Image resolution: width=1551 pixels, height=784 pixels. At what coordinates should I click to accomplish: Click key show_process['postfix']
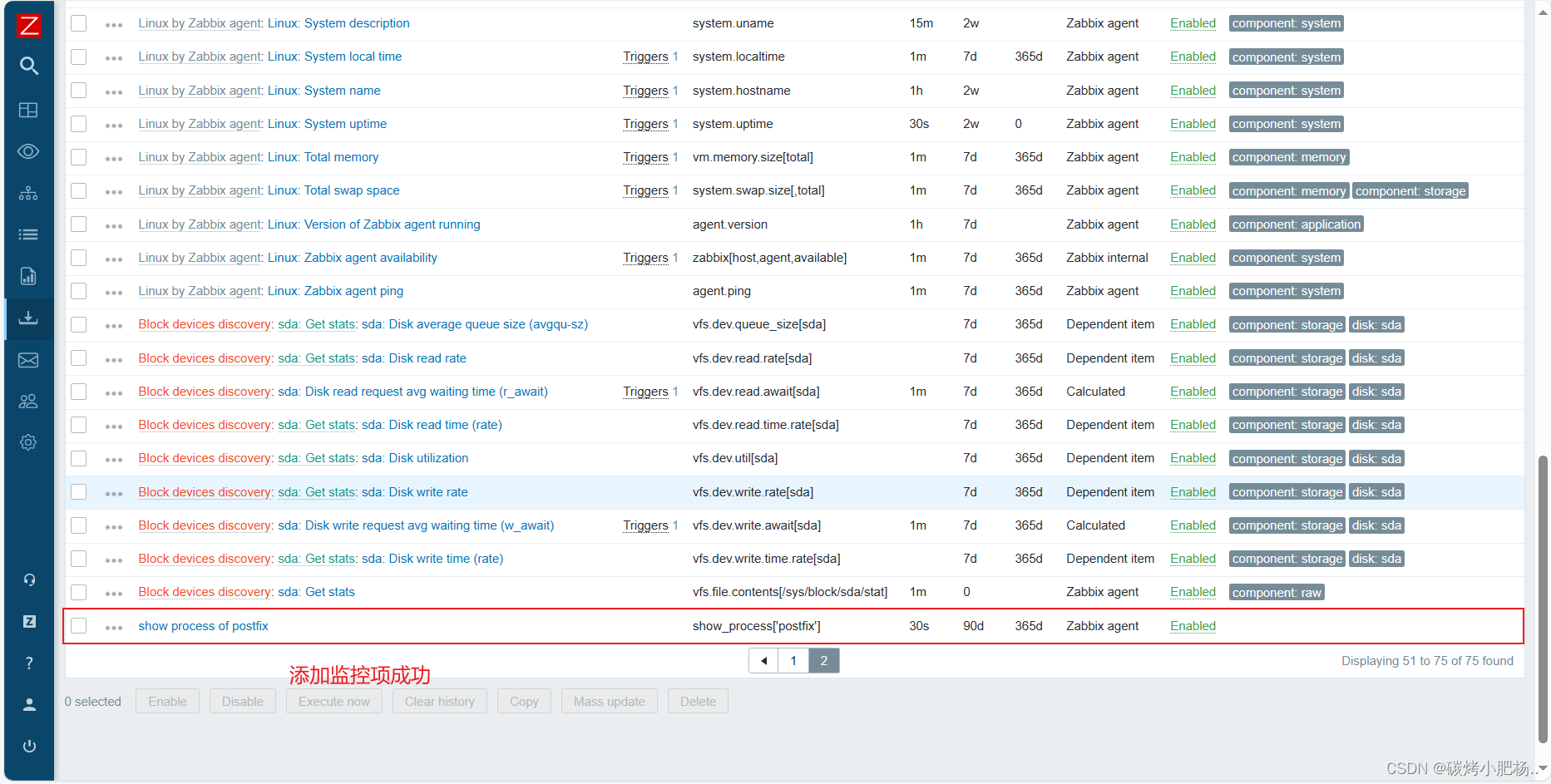(x=757, y=626)
